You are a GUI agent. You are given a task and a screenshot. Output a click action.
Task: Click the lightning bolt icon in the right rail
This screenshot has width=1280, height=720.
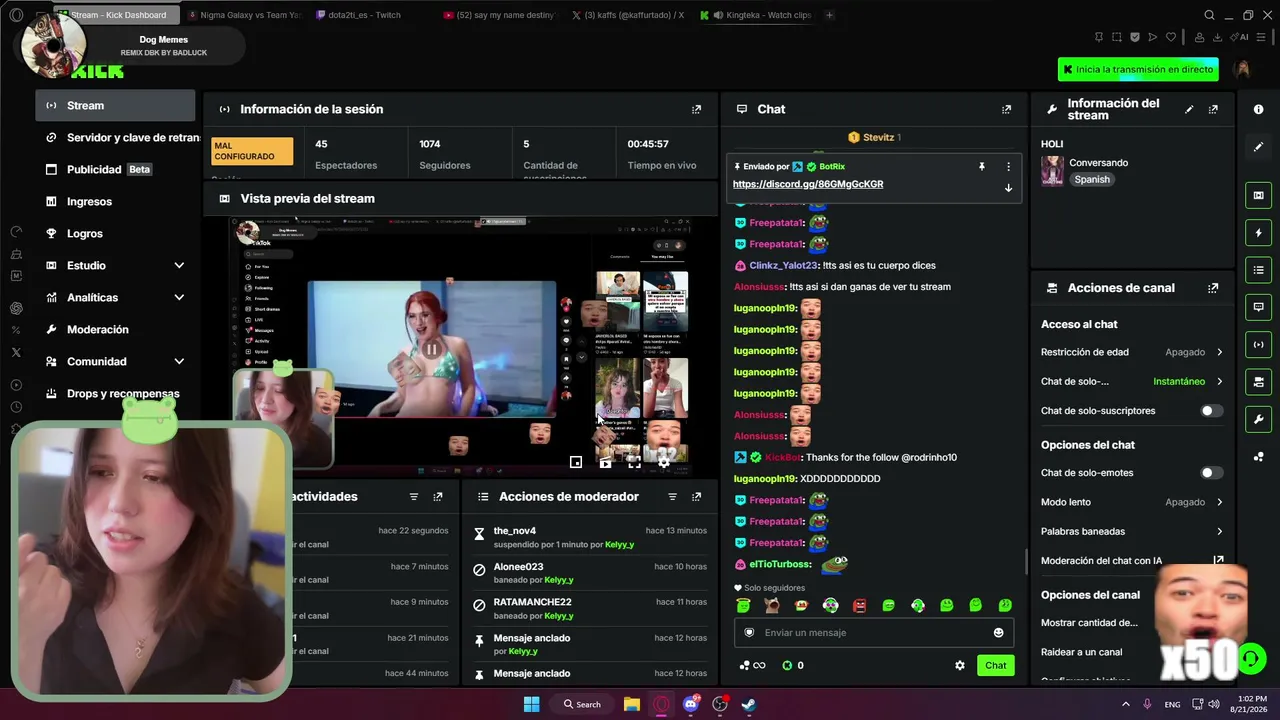point(1258,233)
